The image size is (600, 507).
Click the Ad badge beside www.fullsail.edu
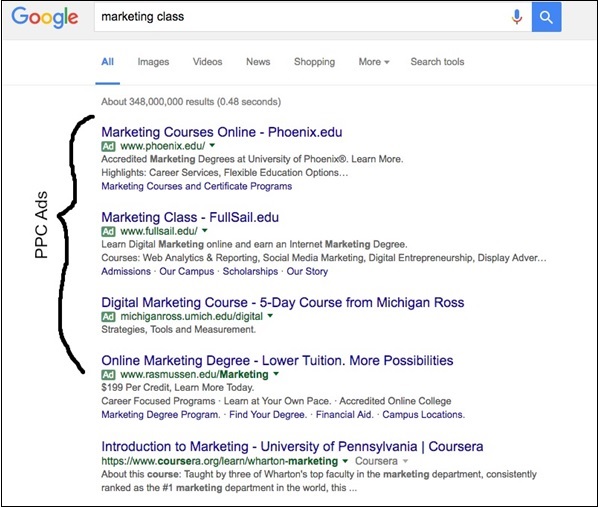click(109, 231)
